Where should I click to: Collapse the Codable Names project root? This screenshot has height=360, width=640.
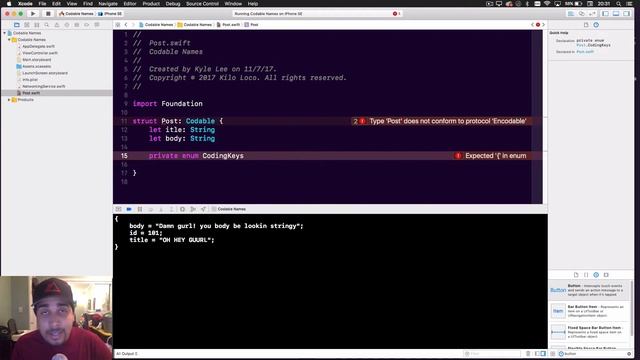4,33
